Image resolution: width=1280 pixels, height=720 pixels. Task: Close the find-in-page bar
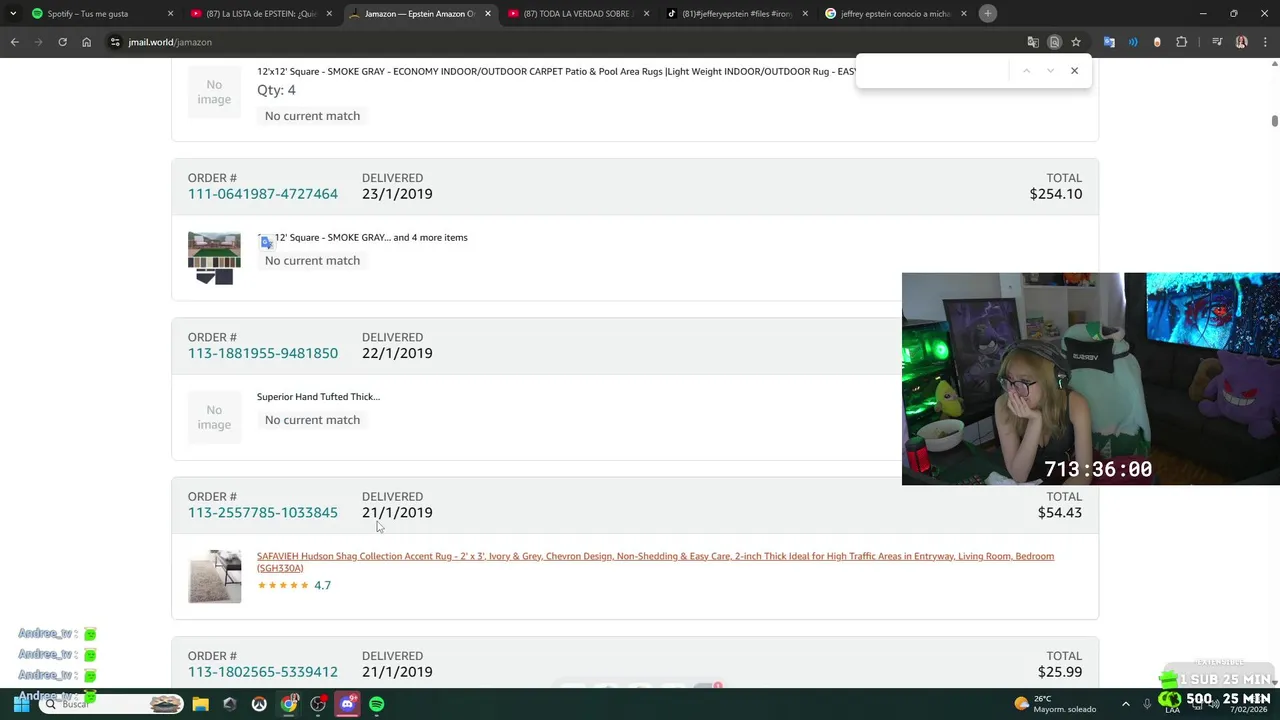coord(1074,71)
